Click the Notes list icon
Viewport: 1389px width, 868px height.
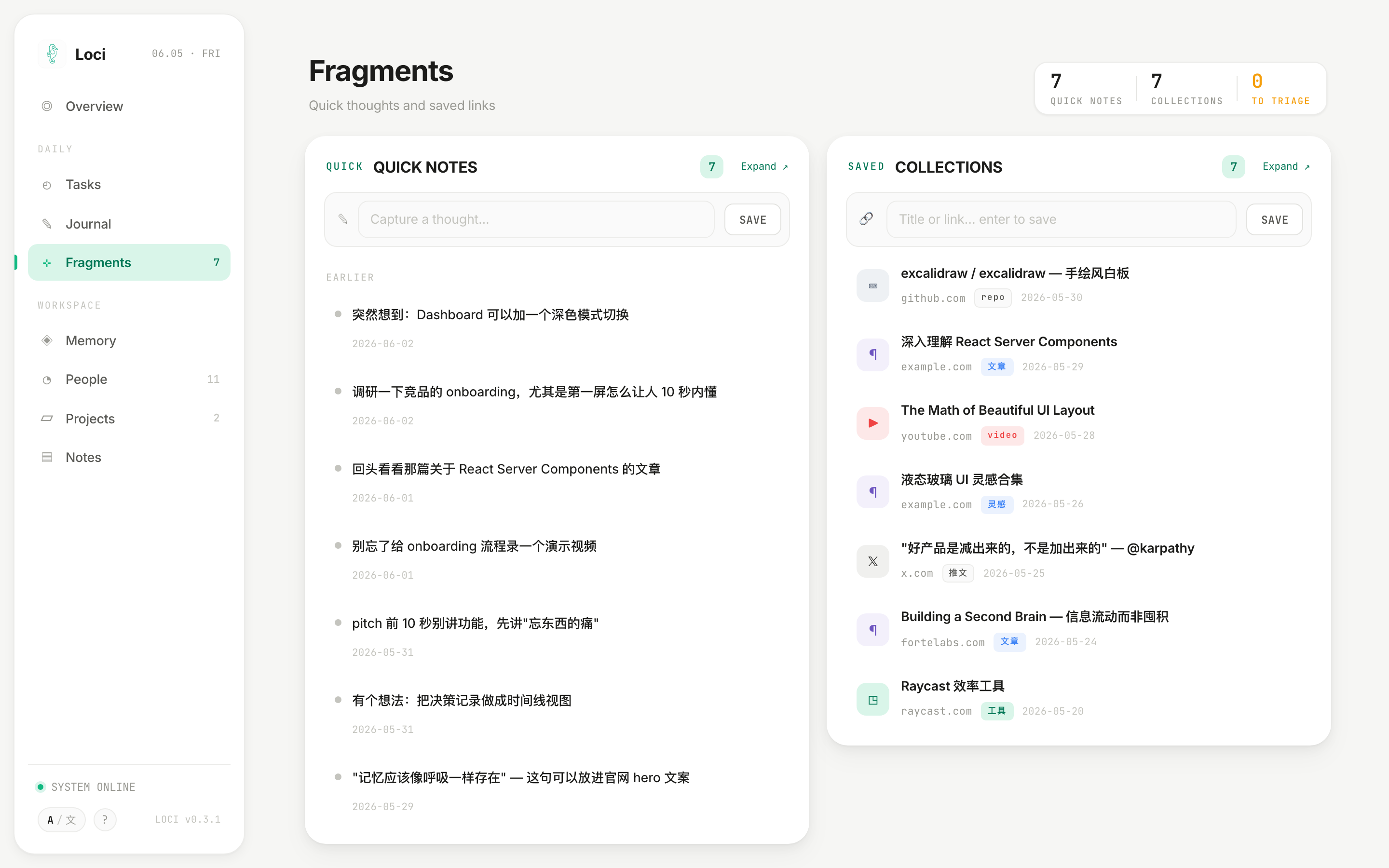pos(47,458)
